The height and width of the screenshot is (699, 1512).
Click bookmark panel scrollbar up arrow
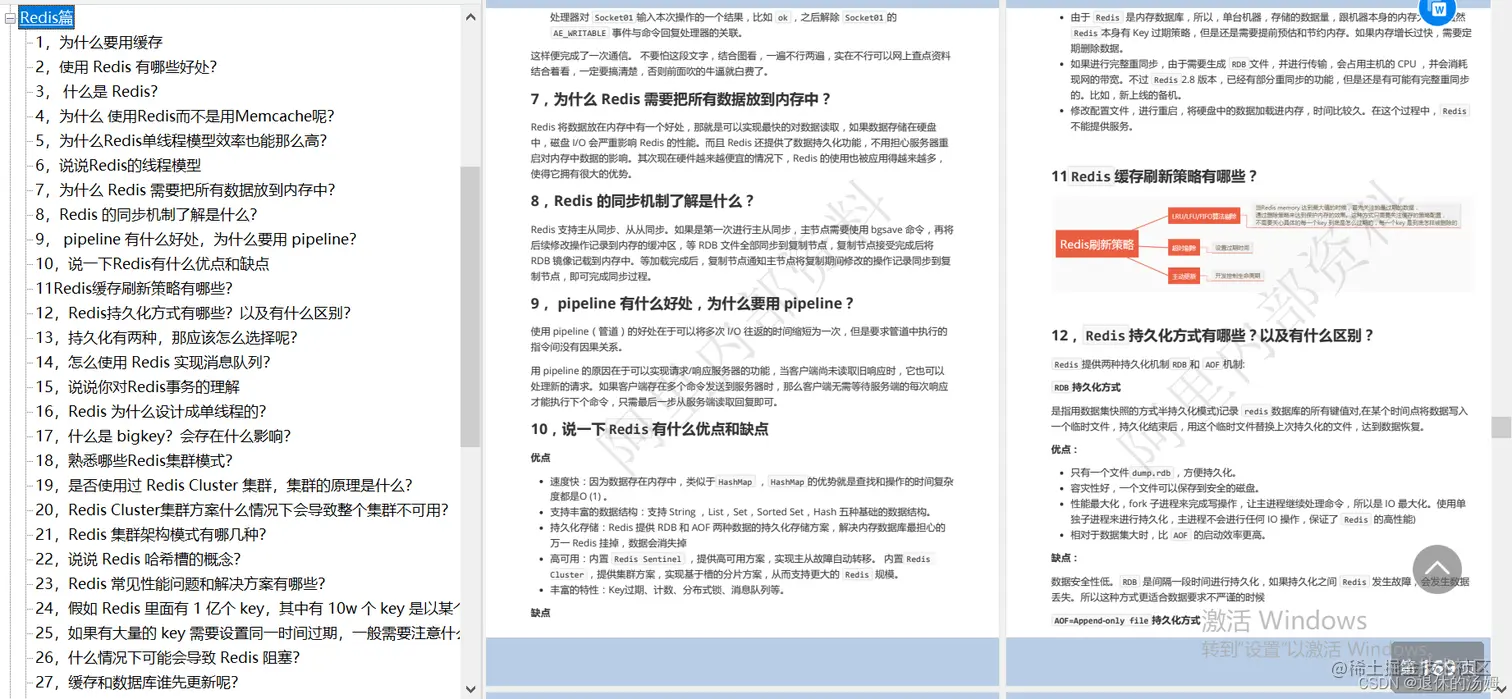[470, 15]
